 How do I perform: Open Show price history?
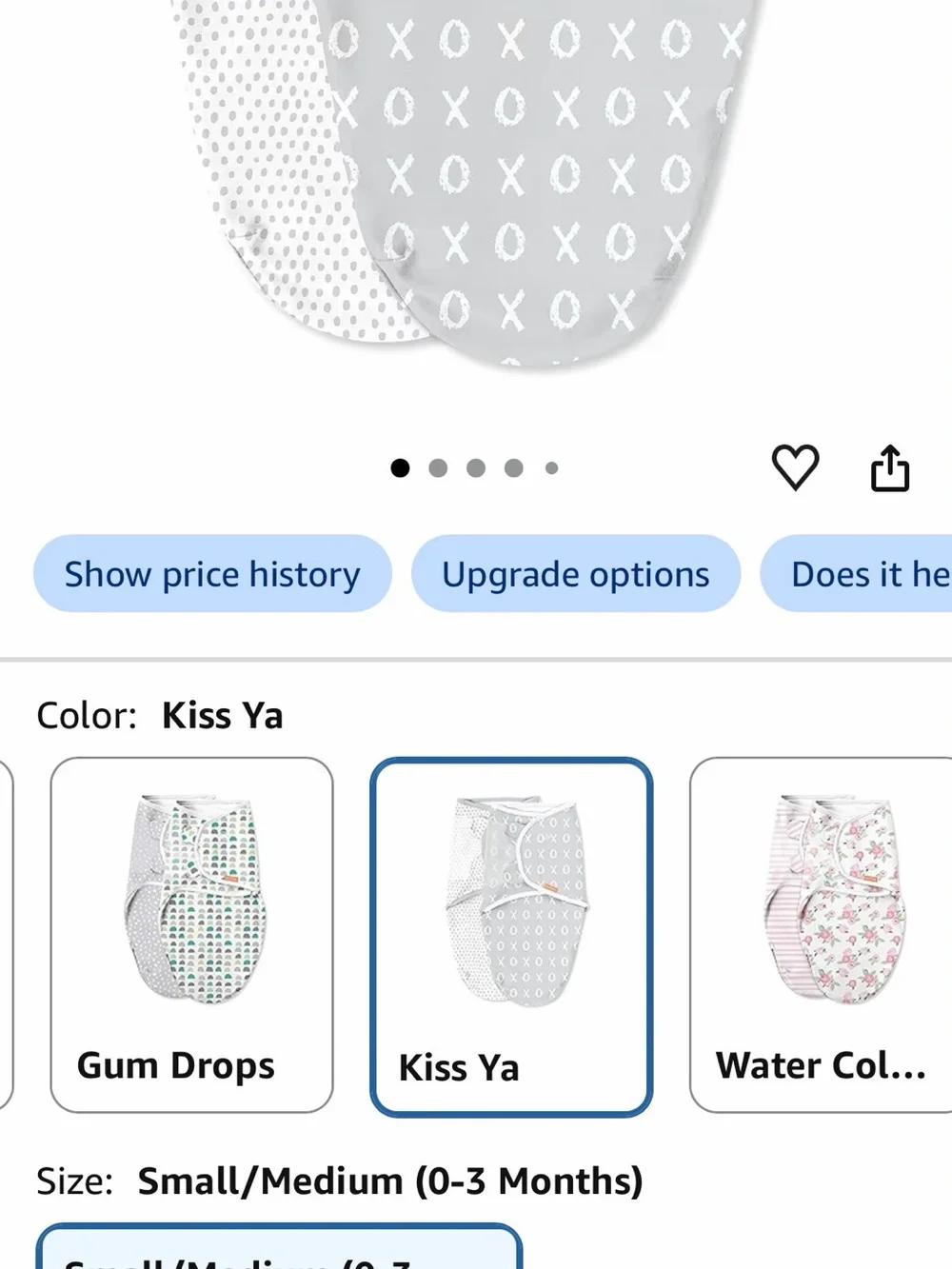click(x=212, y=574)
